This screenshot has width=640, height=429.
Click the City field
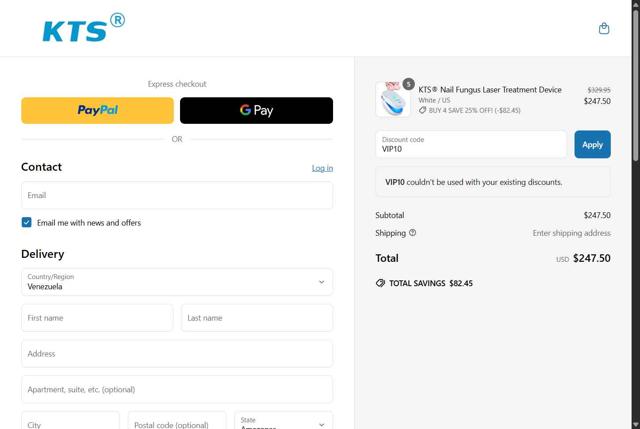pos(70,420)
